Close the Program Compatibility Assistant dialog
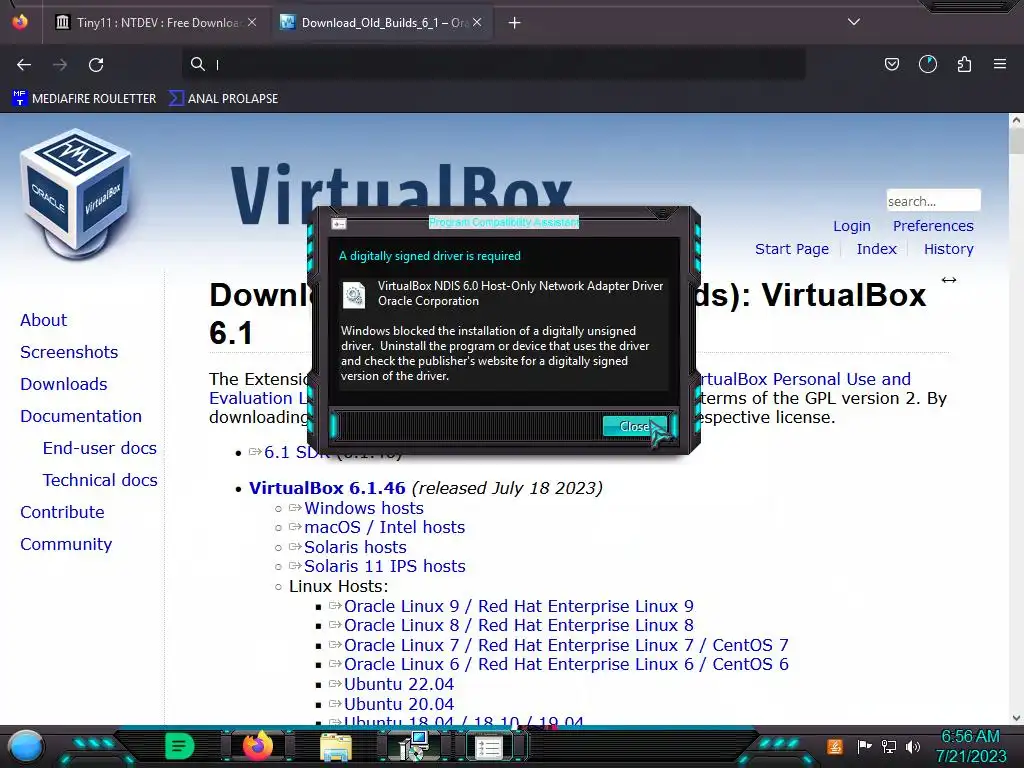Viewport: 1024px width, 768px height. point(635,426)
